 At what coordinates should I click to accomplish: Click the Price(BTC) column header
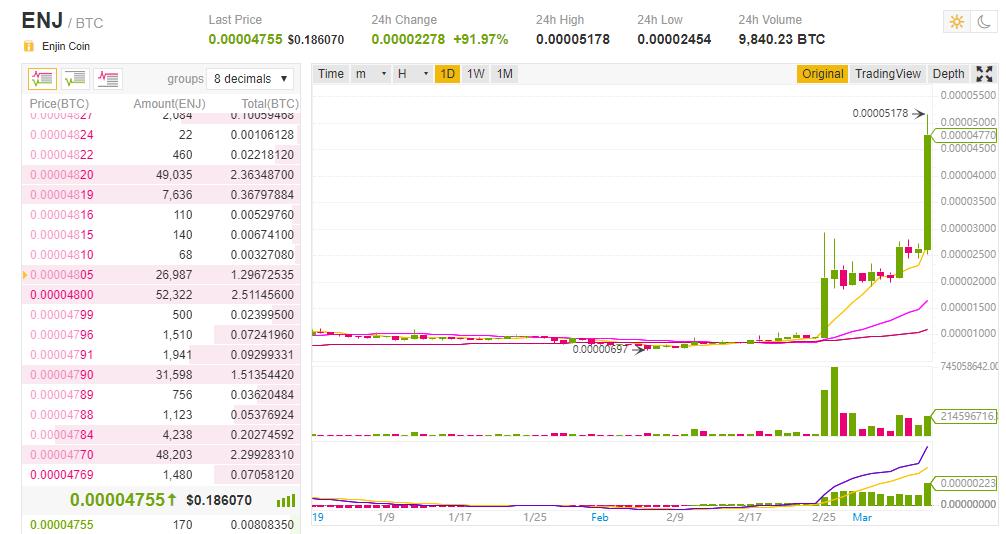[x=59, y=103]
